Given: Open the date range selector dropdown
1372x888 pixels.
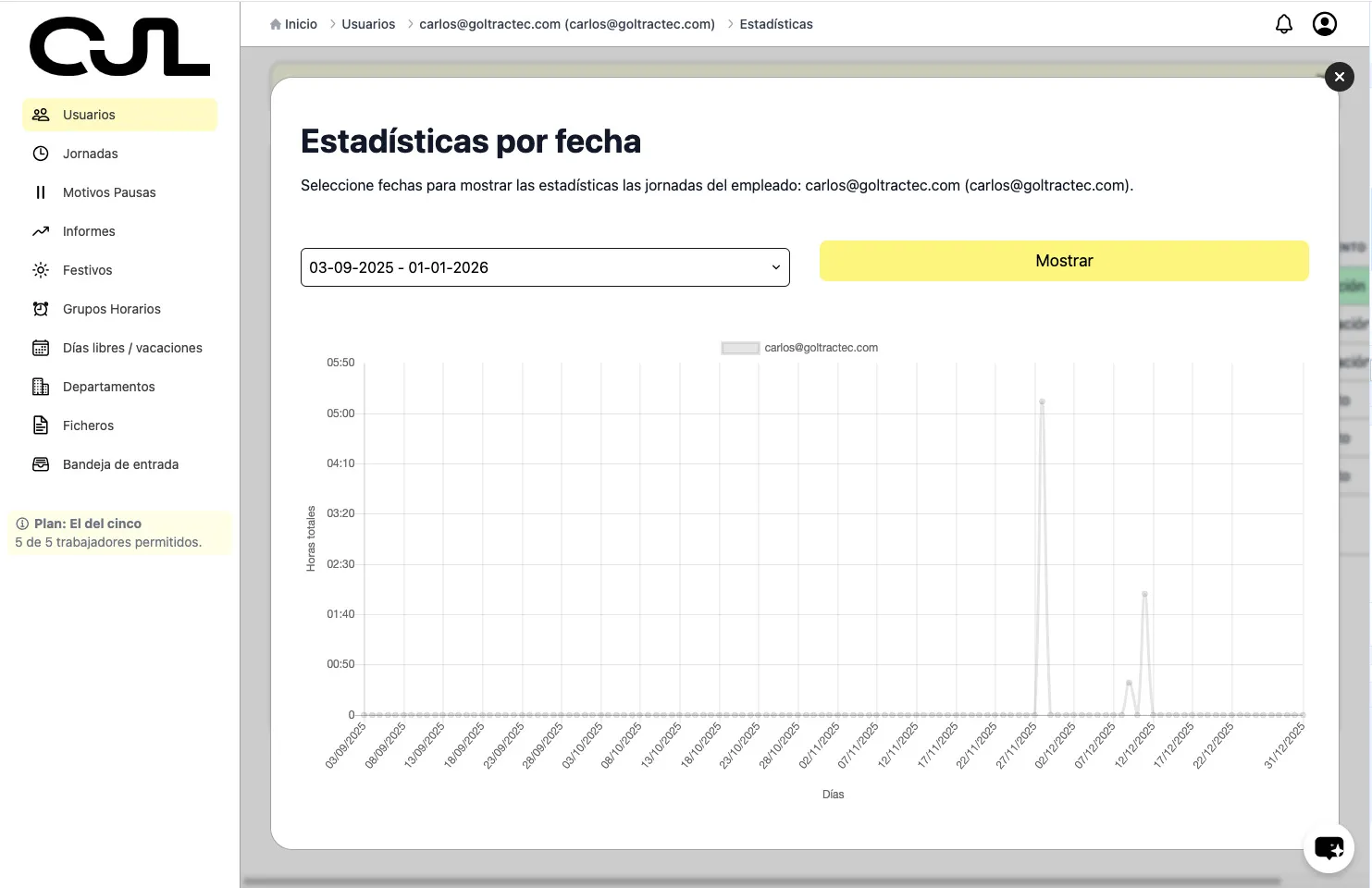Looking at the screenshot, I should (x=545, y=267).
